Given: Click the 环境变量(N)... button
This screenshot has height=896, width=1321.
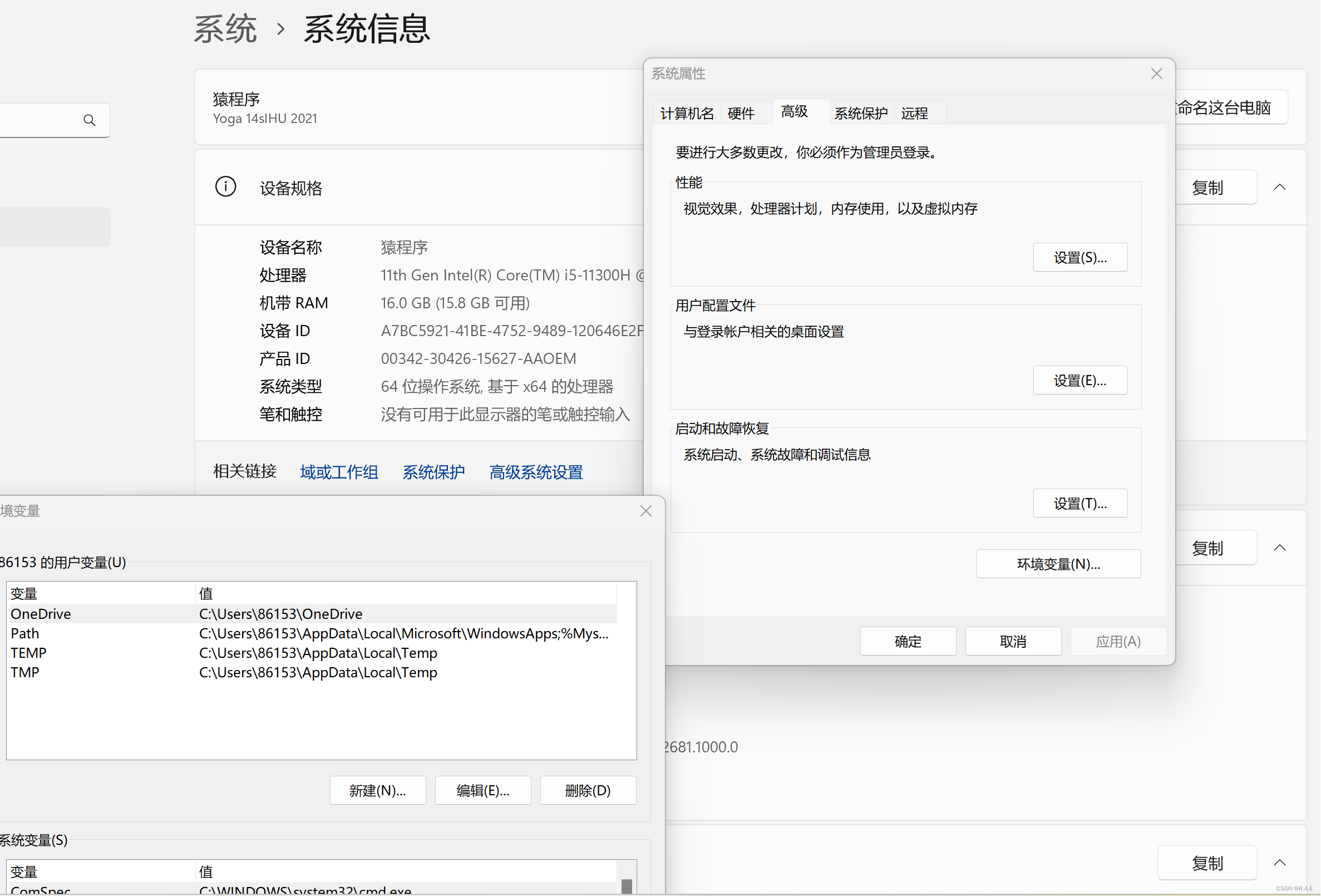Looking at the screenshot, I should pyautogui.click(x=1058, y=563).
